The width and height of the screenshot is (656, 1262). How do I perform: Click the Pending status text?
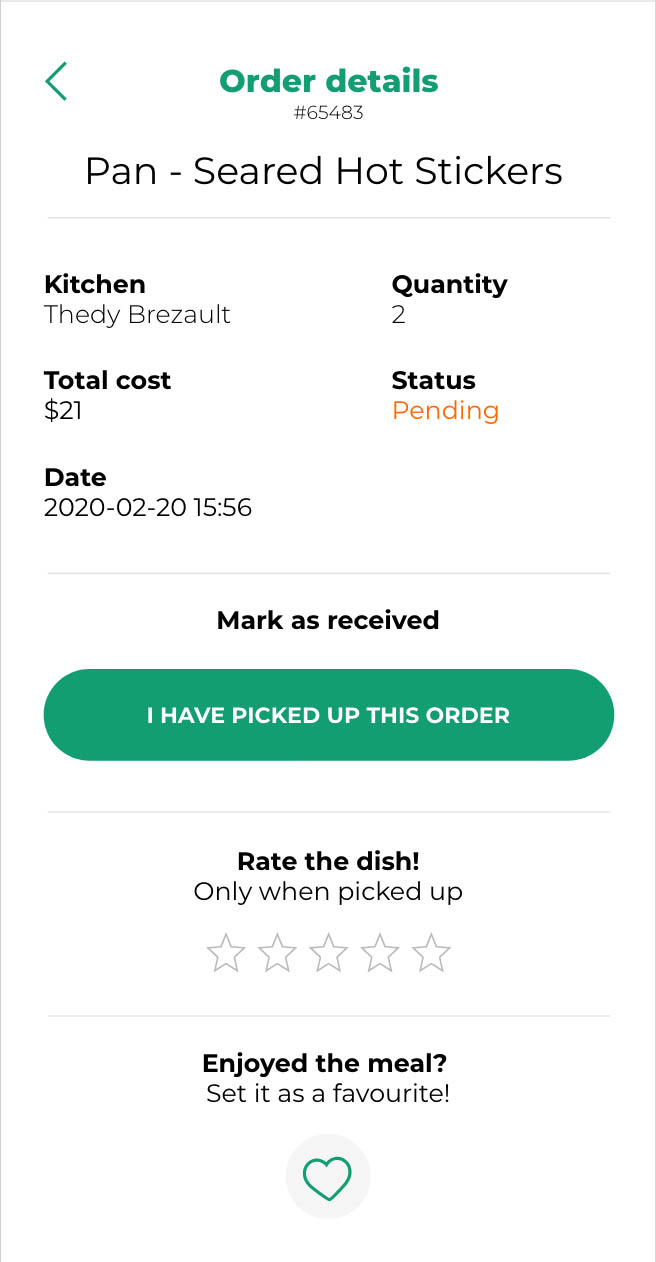[445, 411]
